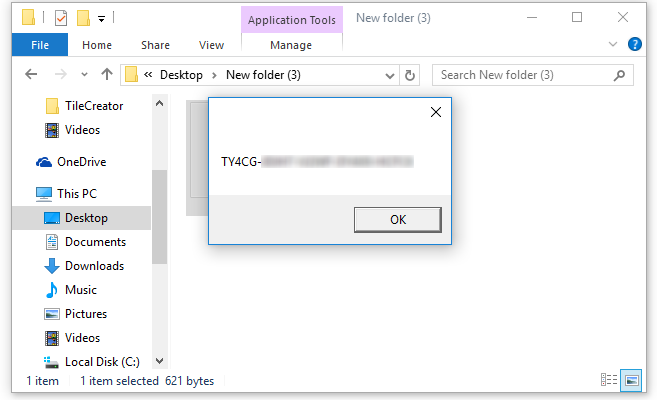Click the Properties quick access icon
Screen dimensions: 657x400
coord(61,18)
